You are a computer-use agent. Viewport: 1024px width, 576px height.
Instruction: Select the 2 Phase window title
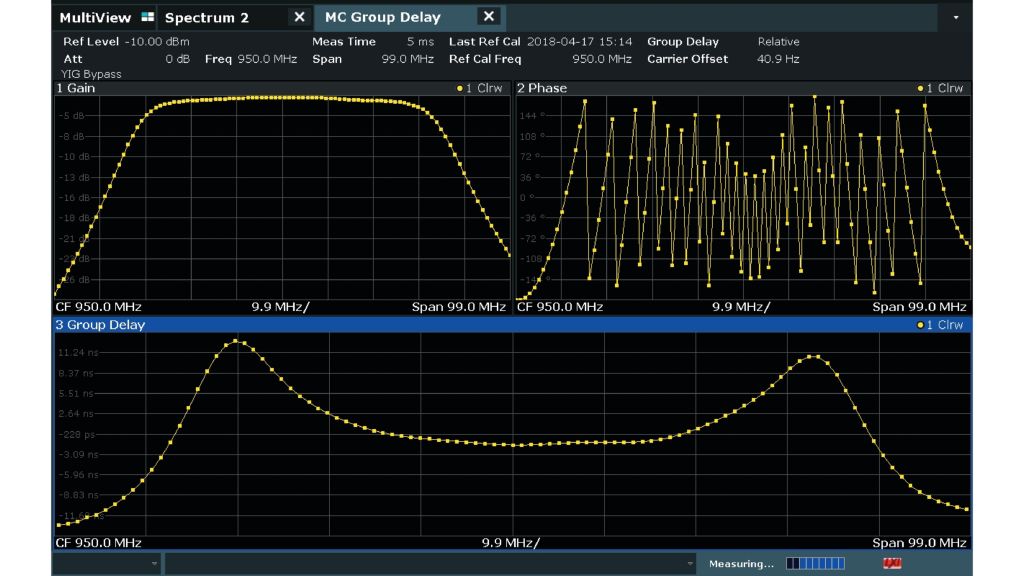[x=541, y=88]
